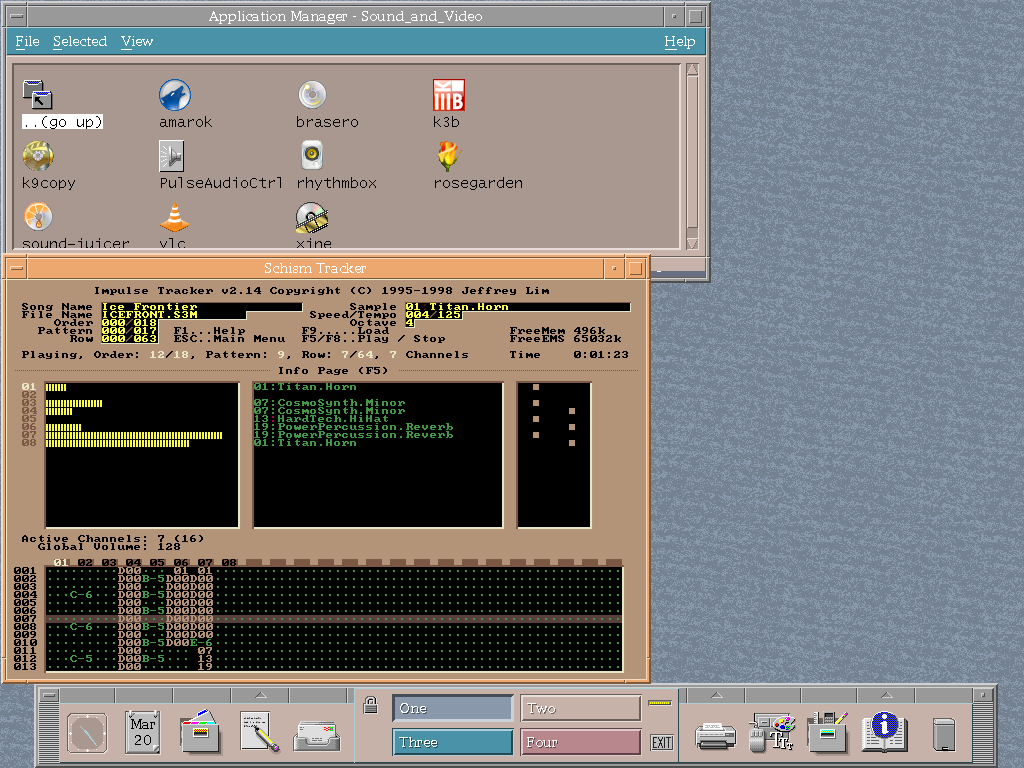Select the k3b disc burner icon

[x=449, y=96]
